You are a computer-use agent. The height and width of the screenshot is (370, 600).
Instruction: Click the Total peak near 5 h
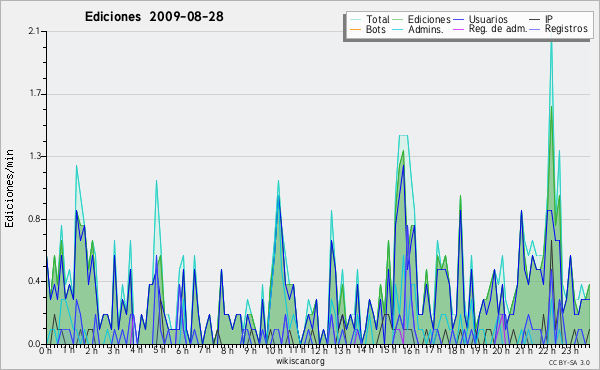tap(156, 181)
